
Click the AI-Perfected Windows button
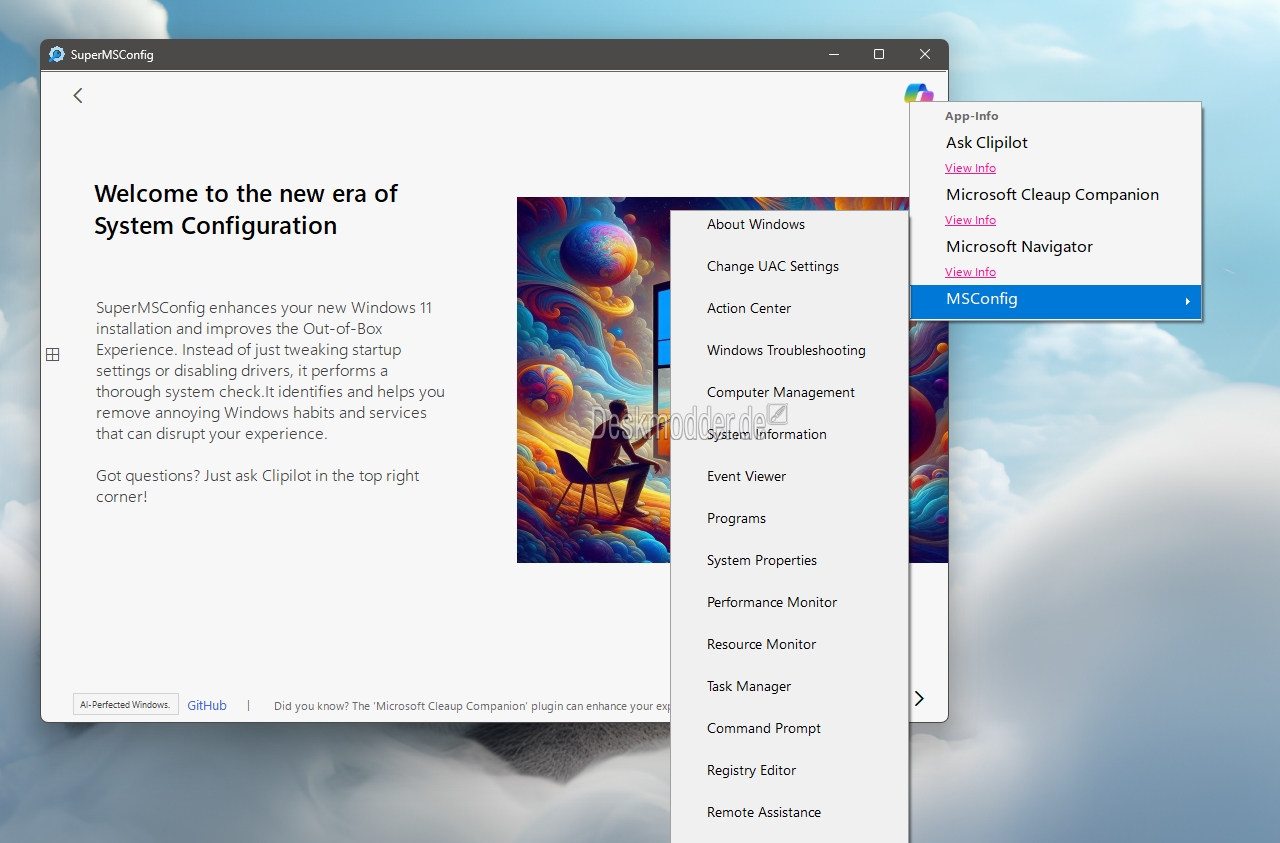click(x=126, y=705)
